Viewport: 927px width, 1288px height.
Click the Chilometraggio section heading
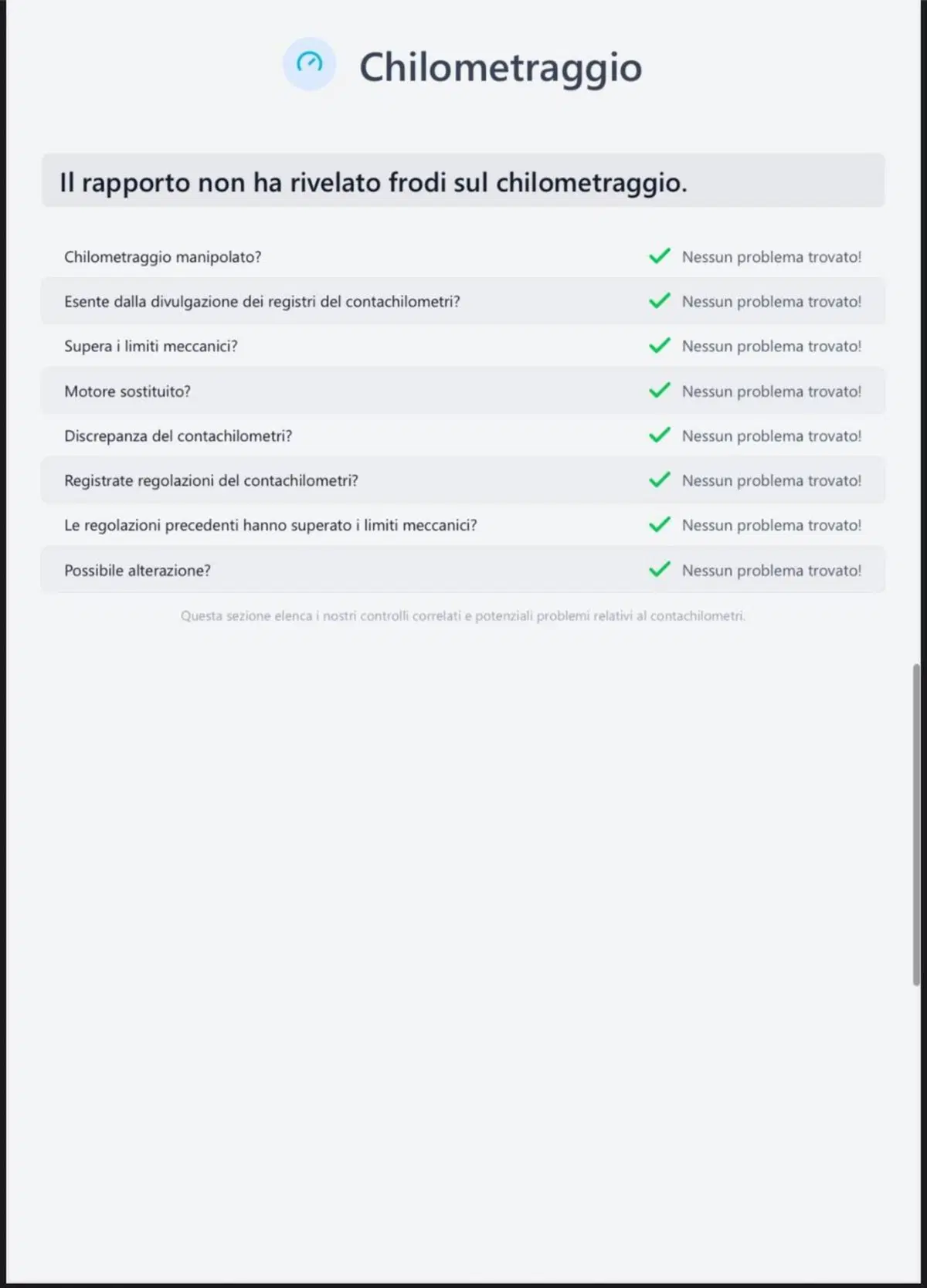click(x=501, y=67)
